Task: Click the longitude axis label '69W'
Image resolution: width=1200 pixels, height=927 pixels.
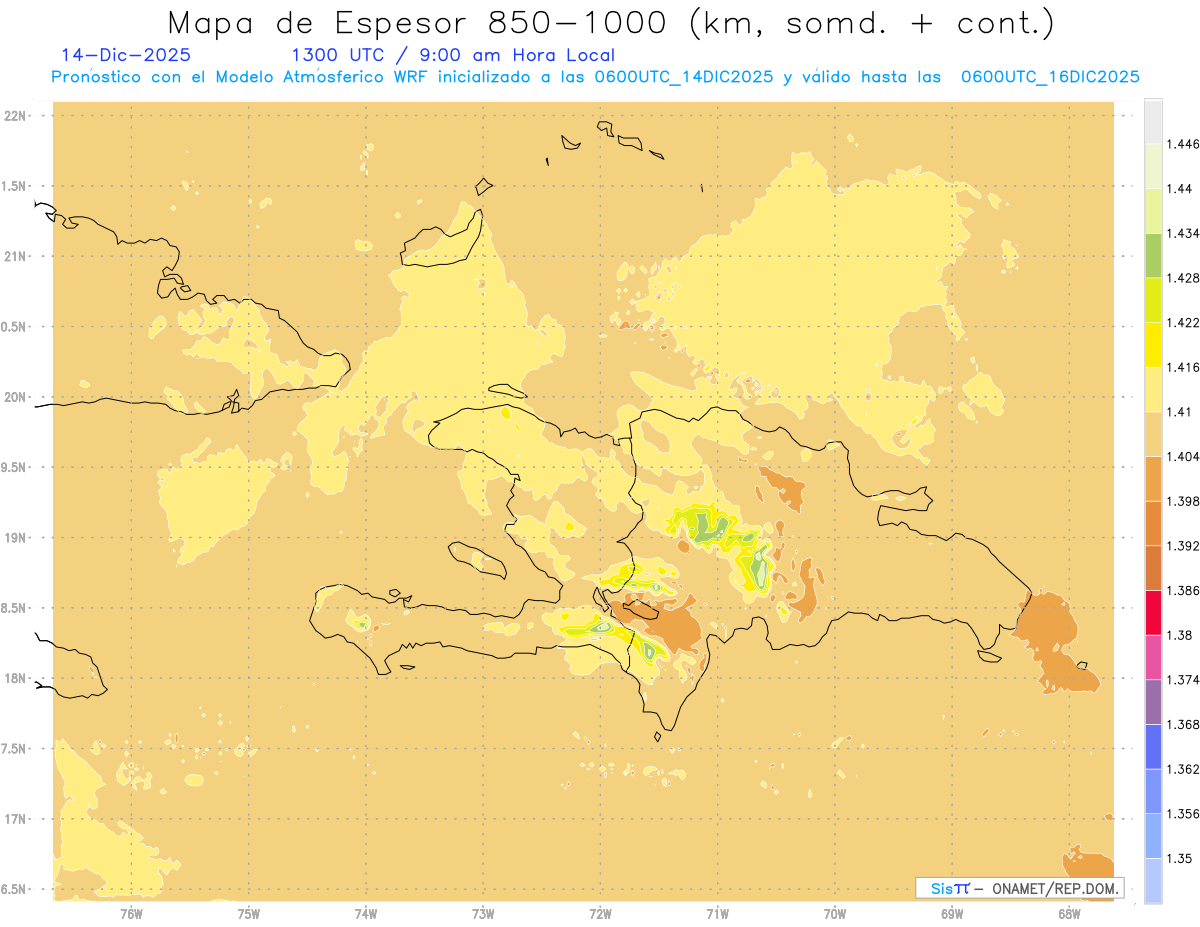Action: point(952,914)
